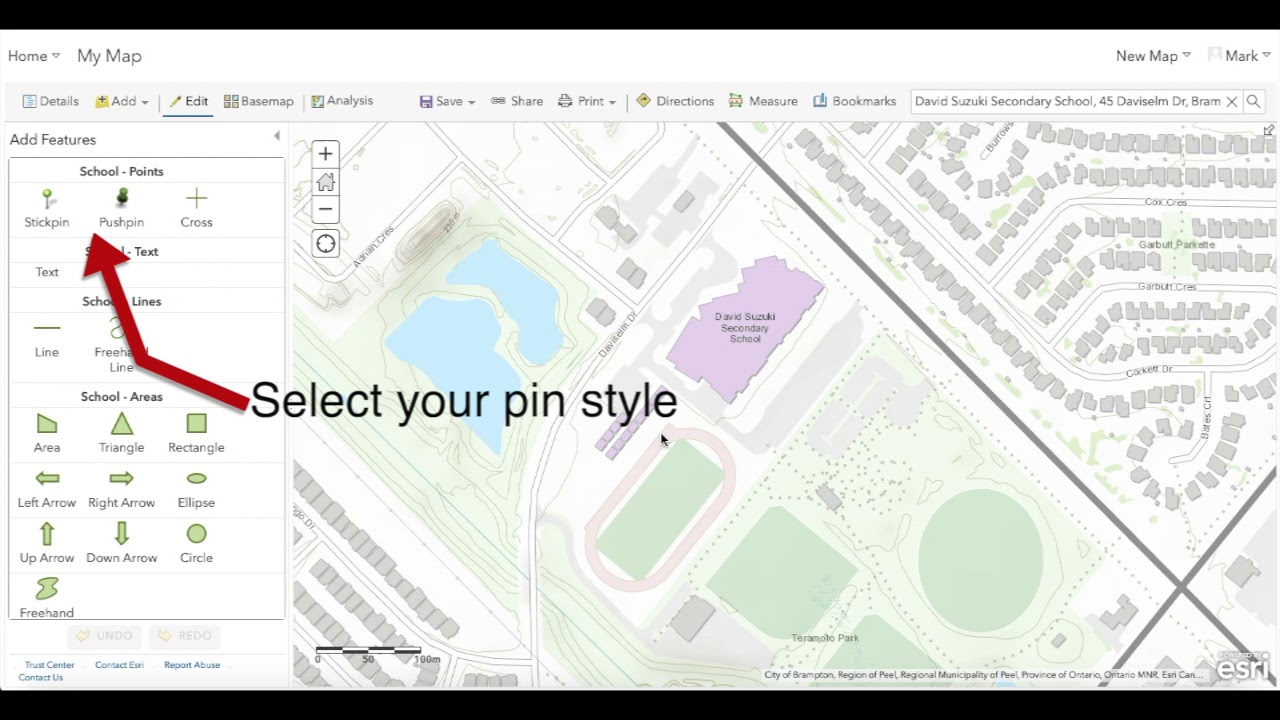This screenshot has width=1280, height=720.
Task: Select the Up Arrow shape
Action: [47, 544]
